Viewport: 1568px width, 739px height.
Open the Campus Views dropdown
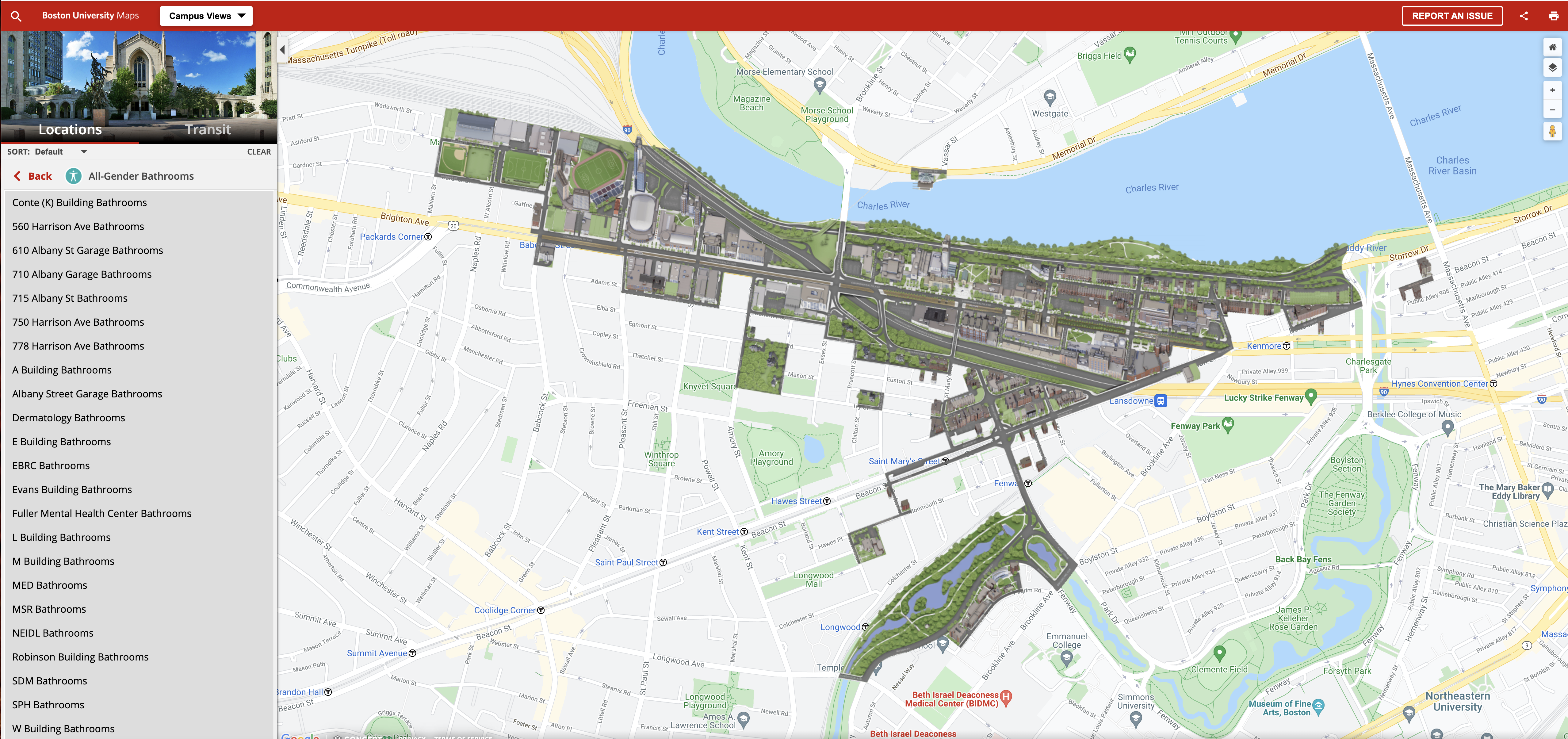coord(206,16)
